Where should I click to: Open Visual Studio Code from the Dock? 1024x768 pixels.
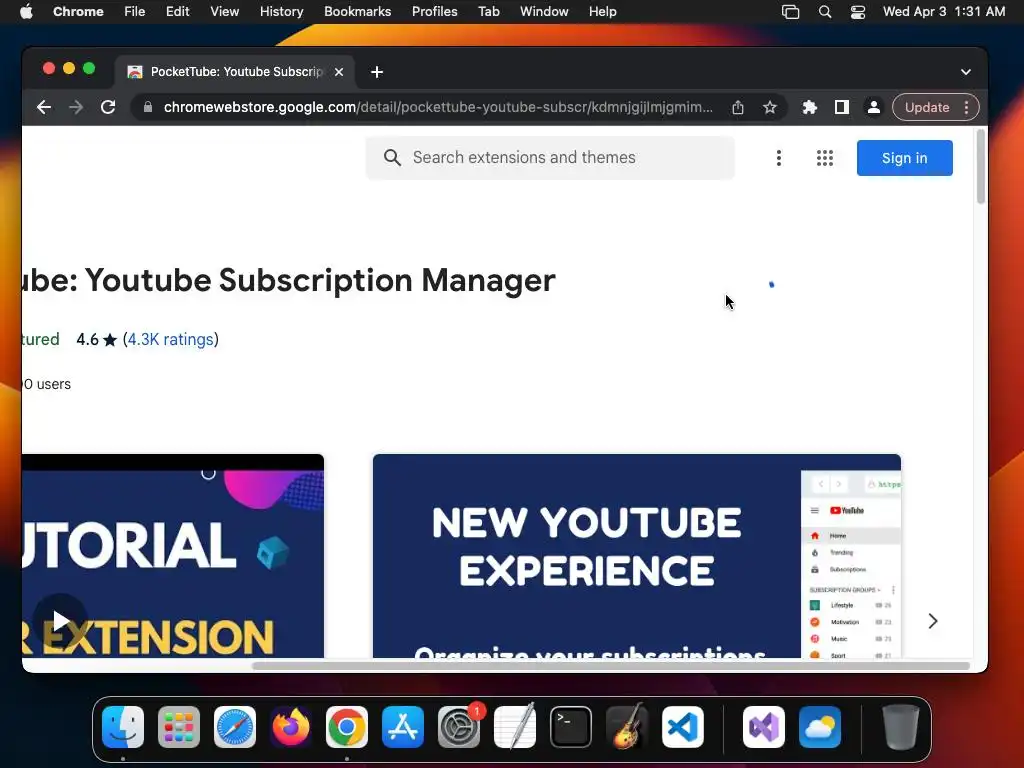(682, 727)
